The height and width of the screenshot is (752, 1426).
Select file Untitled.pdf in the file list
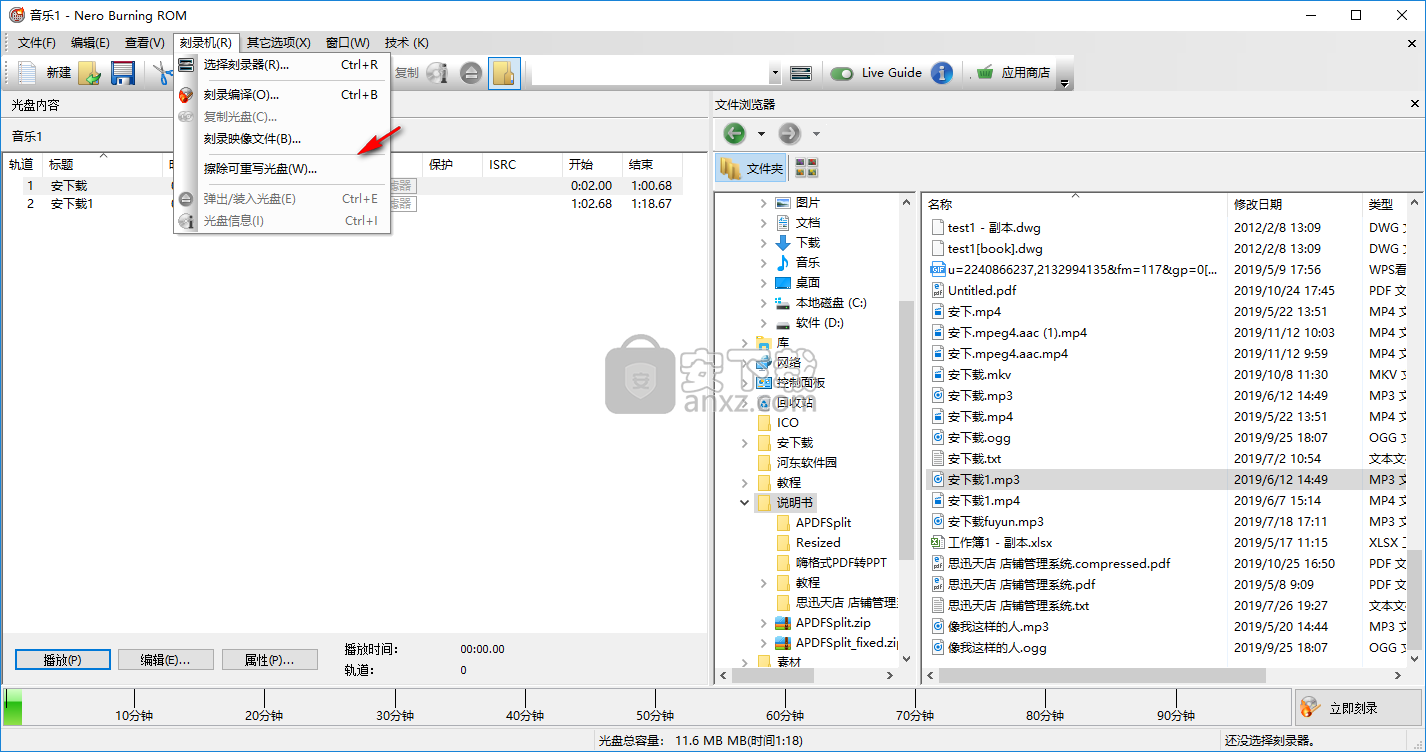tap(973, 291)
